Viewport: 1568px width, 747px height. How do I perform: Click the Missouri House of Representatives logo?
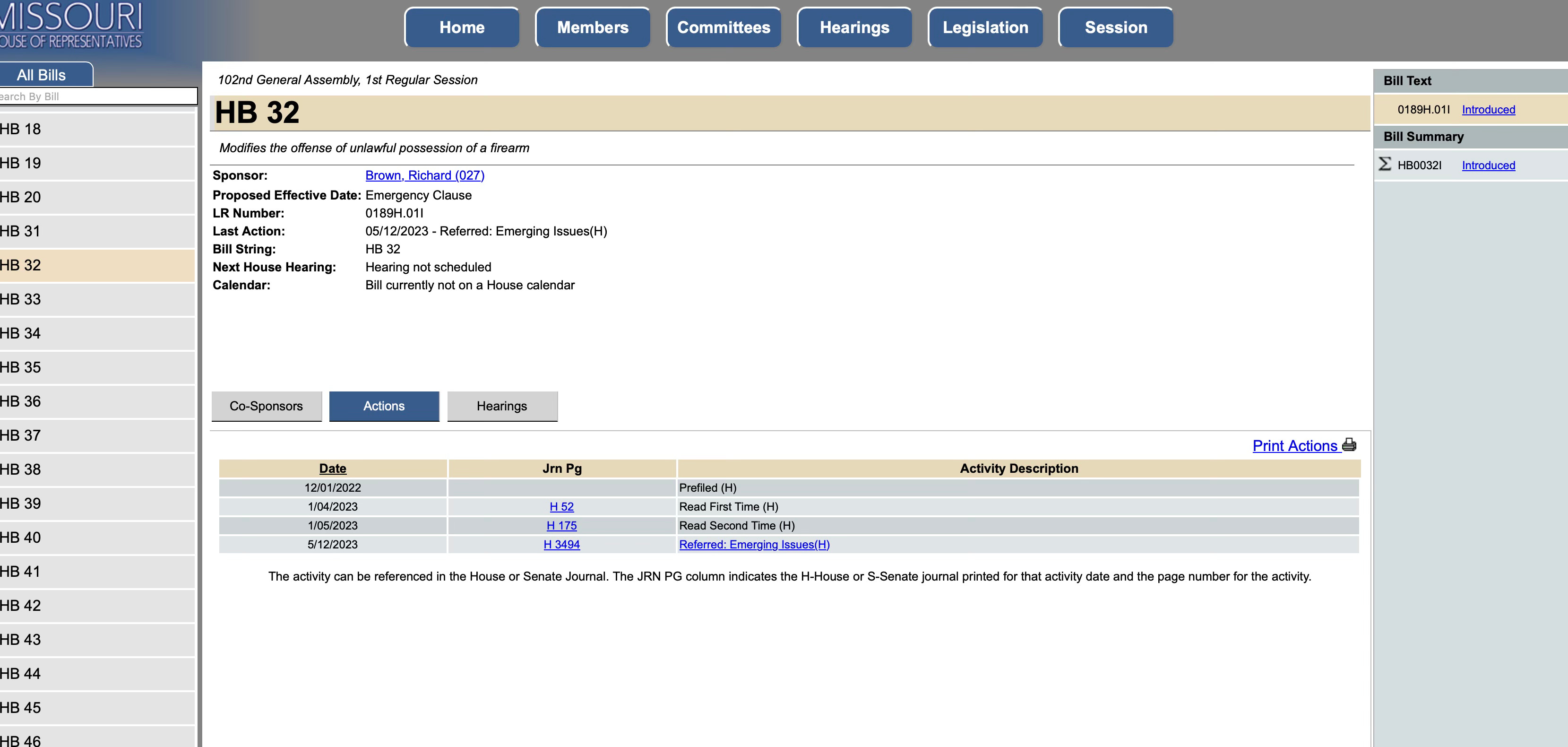(71, 26)
